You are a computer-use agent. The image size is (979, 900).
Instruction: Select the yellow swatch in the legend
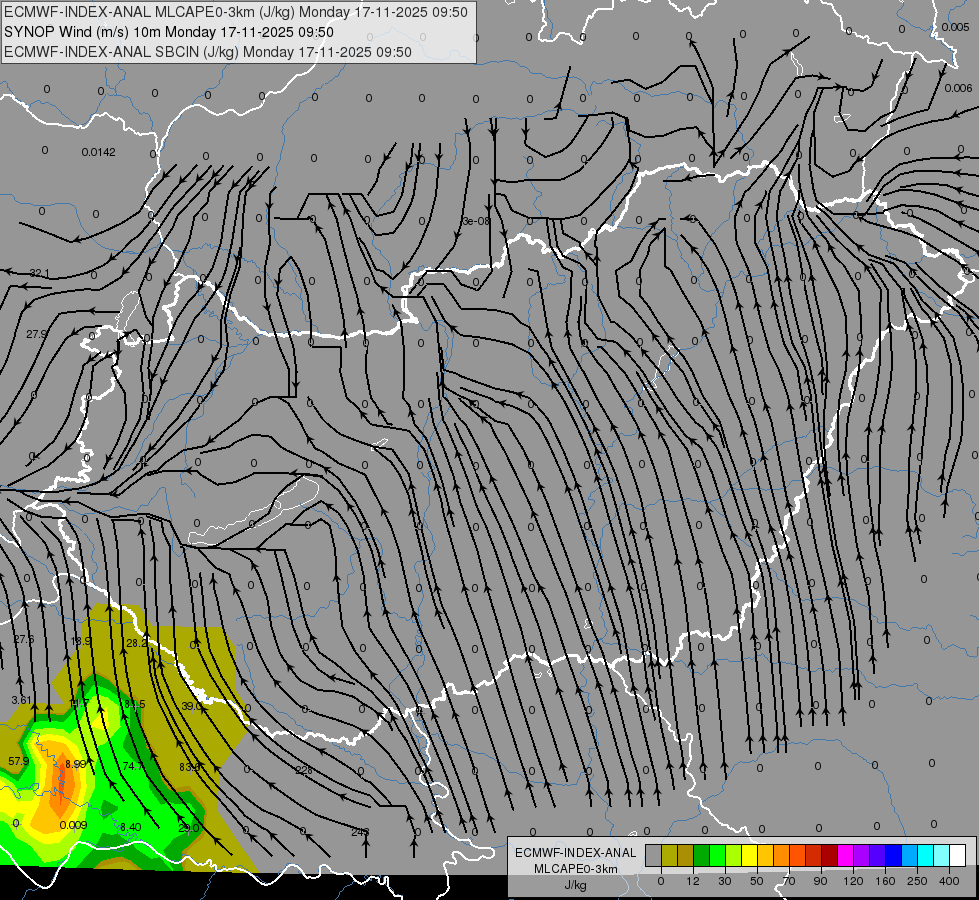[749, 855]
